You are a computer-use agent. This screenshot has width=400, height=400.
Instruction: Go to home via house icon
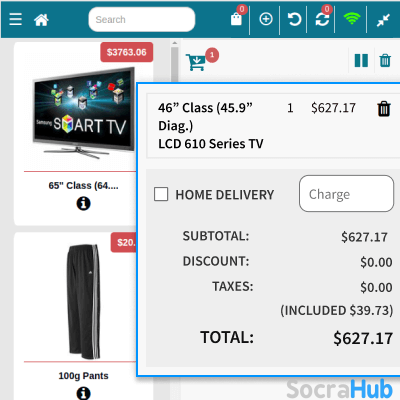click(x=41, y=20)
